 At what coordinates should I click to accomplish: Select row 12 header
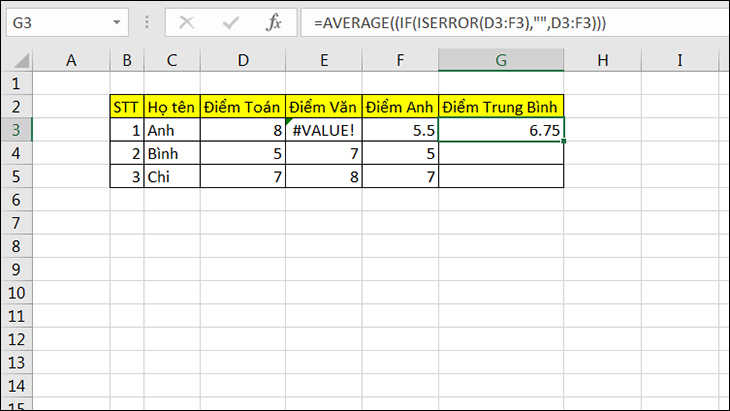[16, 339]
